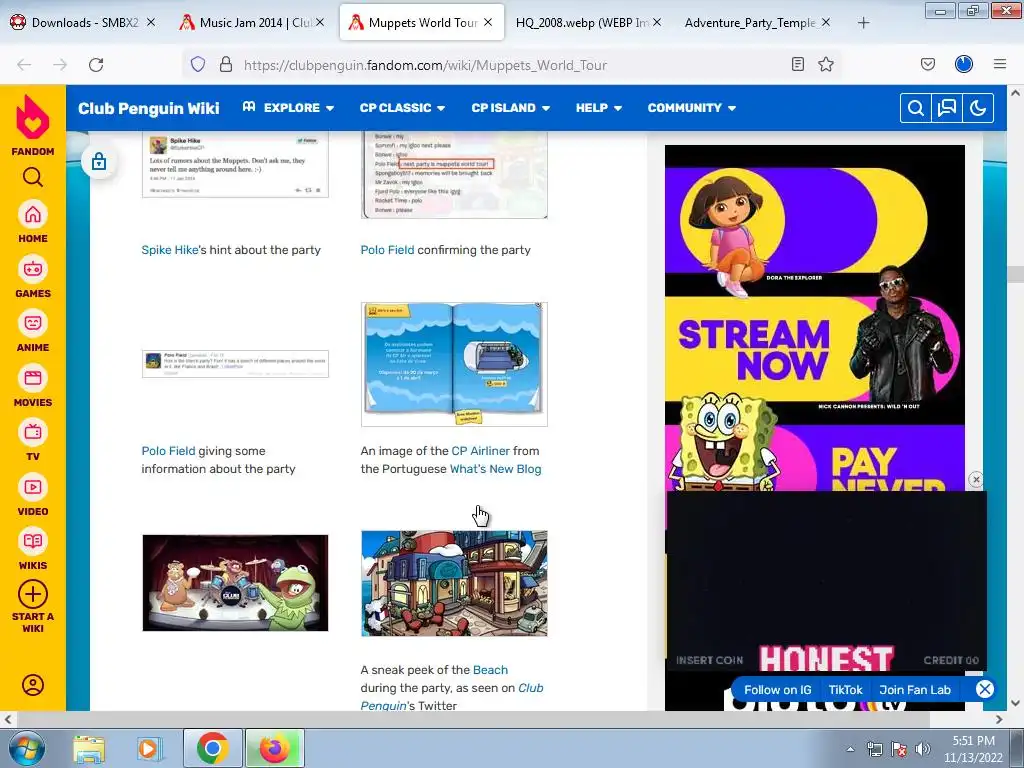Open a new browser tab
Viewport: 1024px width, 768px height.
click(x=863, y=23)
